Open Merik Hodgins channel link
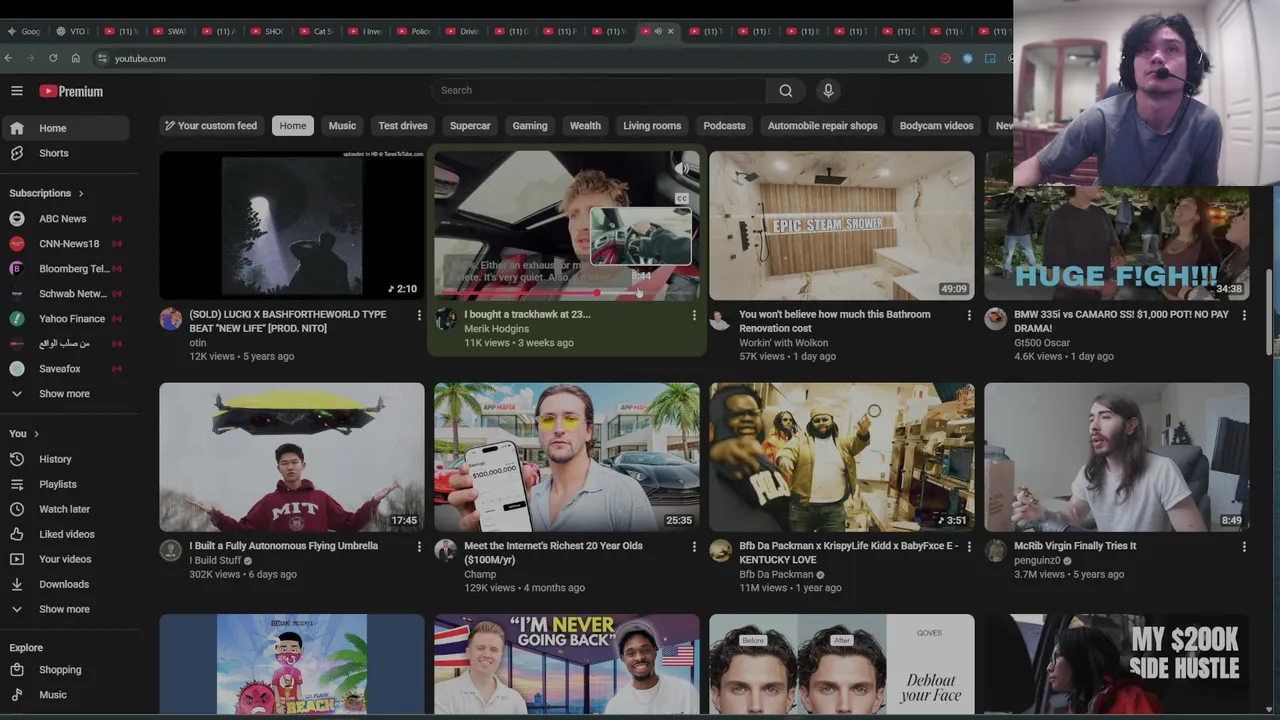Image resolution: width=1280 pixels, height=720 pixels. [x=497, y=328]
